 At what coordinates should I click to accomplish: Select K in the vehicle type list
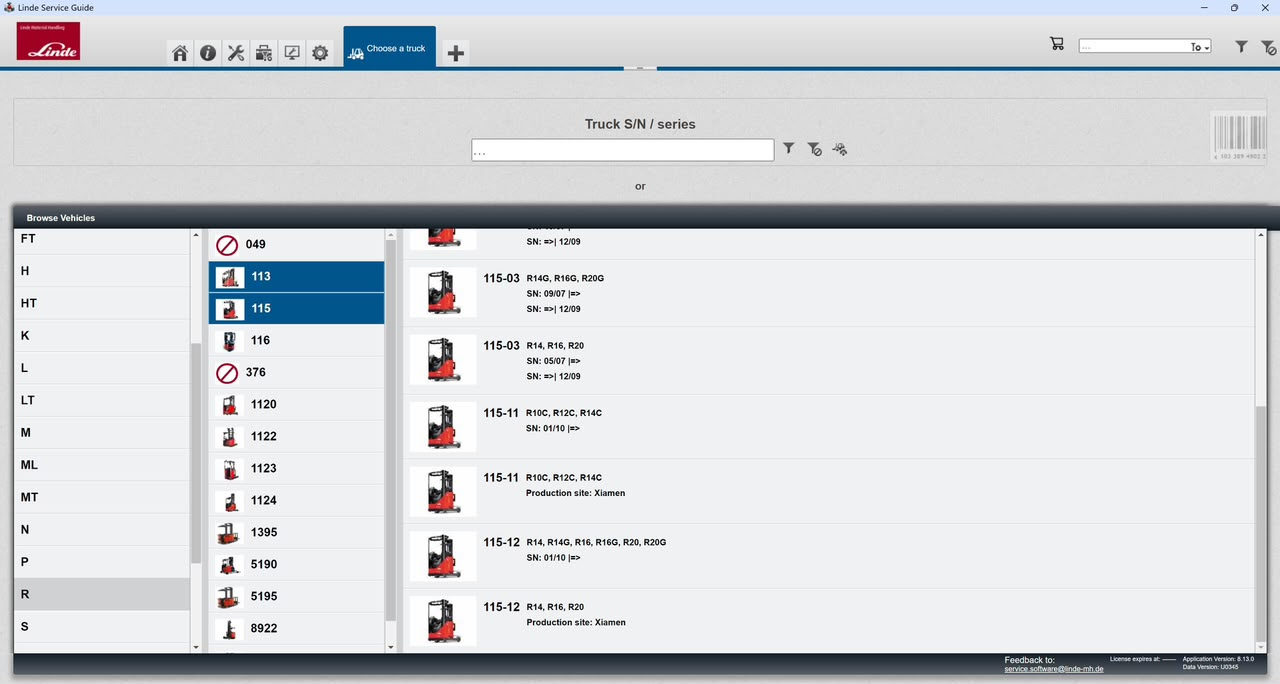(x=102, y=335)
